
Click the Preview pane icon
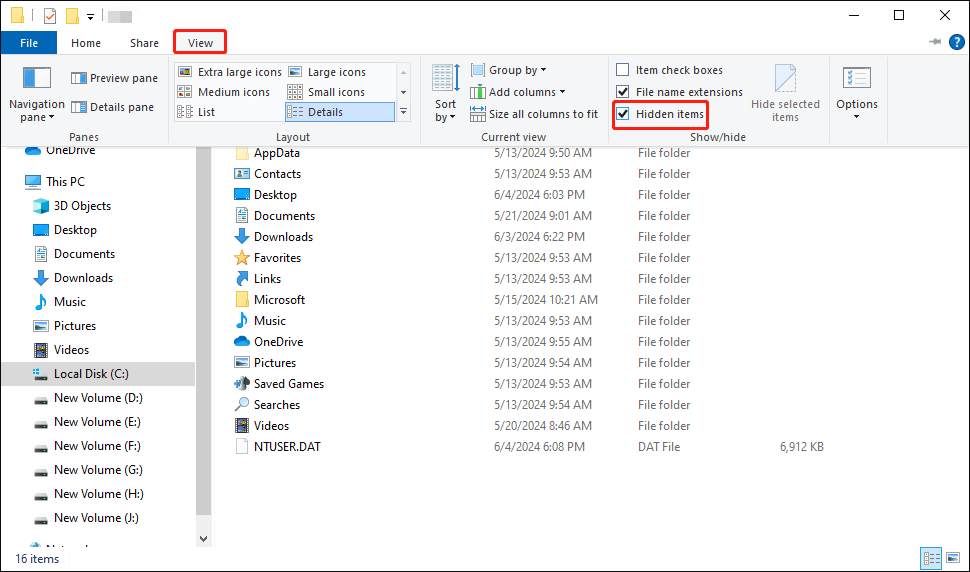80,78
